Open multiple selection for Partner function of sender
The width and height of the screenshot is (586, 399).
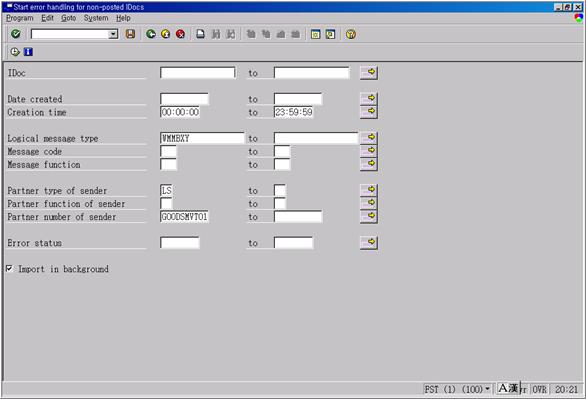point(369,203)
